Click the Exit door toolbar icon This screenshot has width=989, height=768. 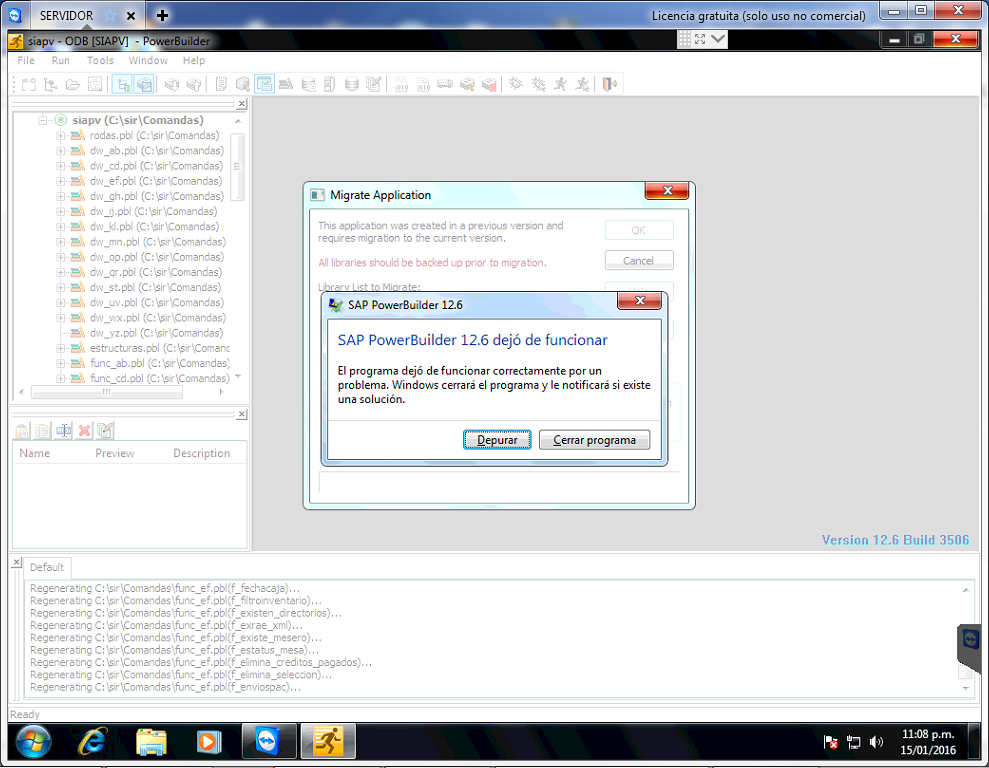coord(609,84)
